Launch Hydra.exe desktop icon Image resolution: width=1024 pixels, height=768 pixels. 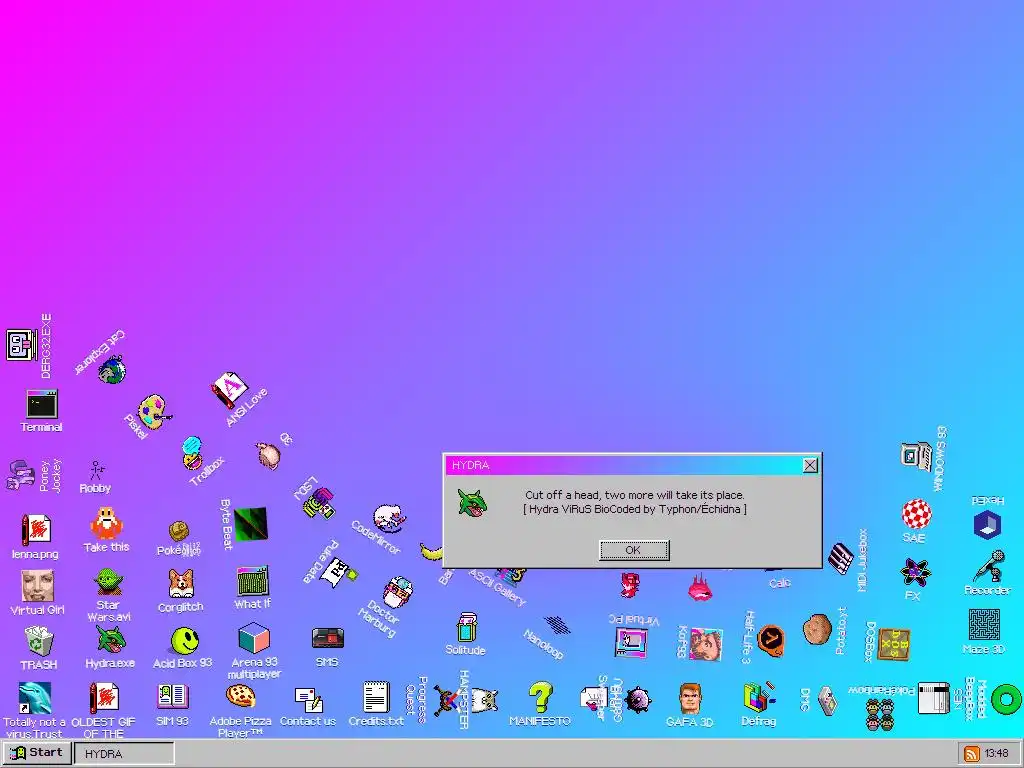tap(110, 640)
